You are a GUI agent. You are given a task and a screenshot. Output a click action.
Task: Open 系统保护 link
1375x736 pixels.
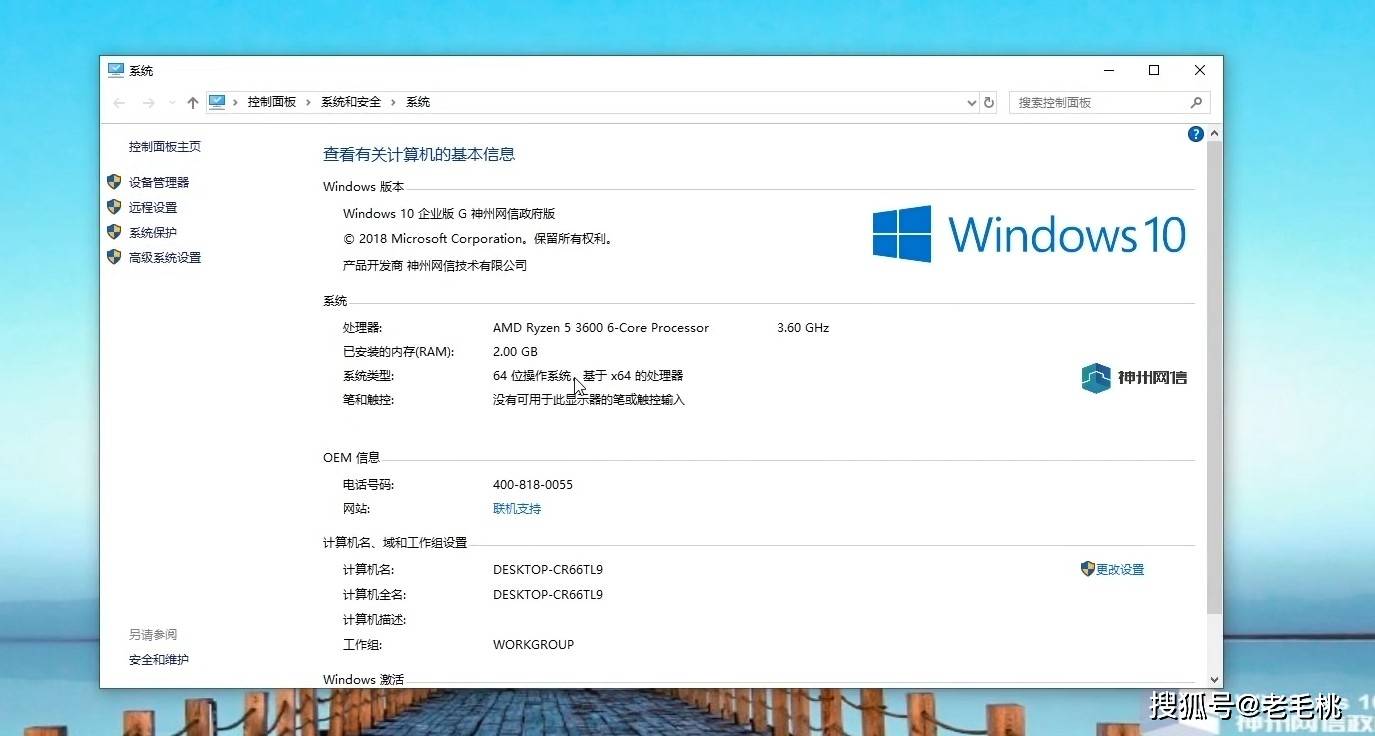[x=153, y=232]
